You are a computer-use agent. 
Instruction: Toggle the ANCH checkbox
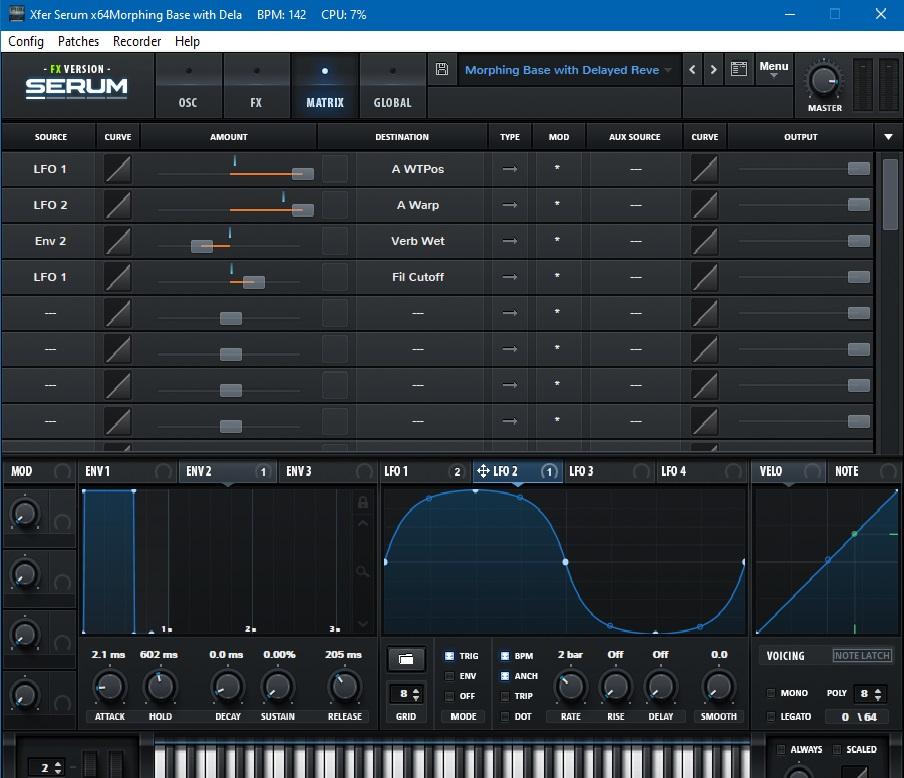pyautogui.click(x=504, y=676)
